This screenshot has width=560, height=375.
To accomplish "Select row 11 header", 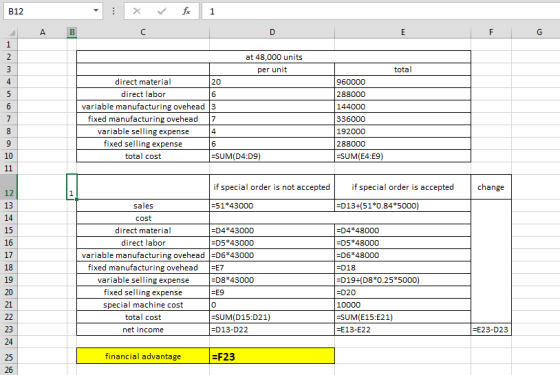I will coord(9,168).
